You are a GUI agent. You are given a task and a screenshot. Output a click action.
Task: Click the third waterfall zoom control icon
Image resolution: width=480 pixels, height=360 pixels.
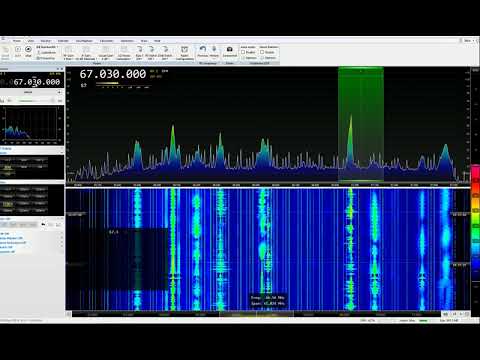tap(462, 314)
